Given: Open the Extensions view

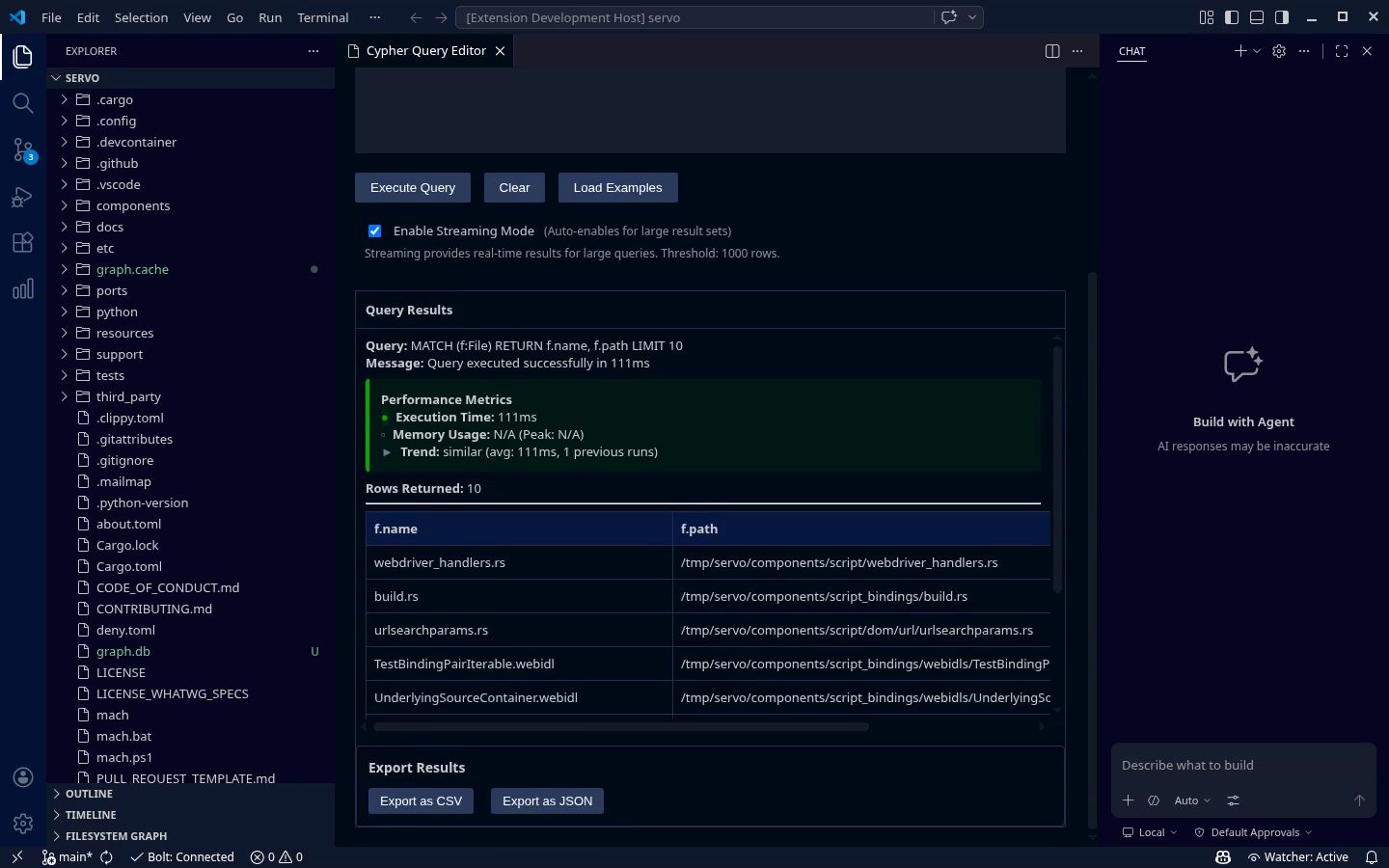Looking at the screenshot, I should pyautogui.click(x=23, y=243).
